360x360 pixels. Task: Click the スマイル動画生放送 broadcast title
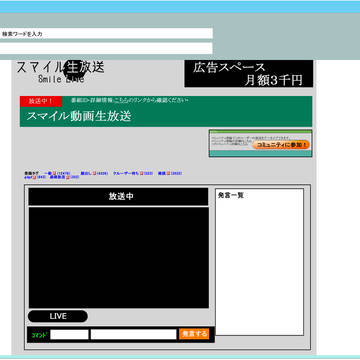point(79,116)
